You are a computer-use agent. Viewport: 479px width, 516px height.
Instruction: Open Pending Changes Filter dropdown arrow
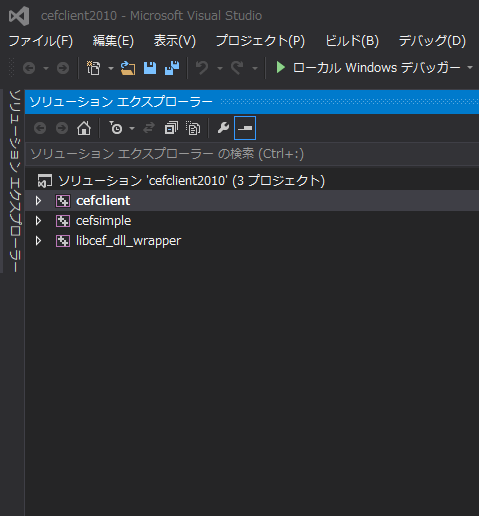[132, 128]
